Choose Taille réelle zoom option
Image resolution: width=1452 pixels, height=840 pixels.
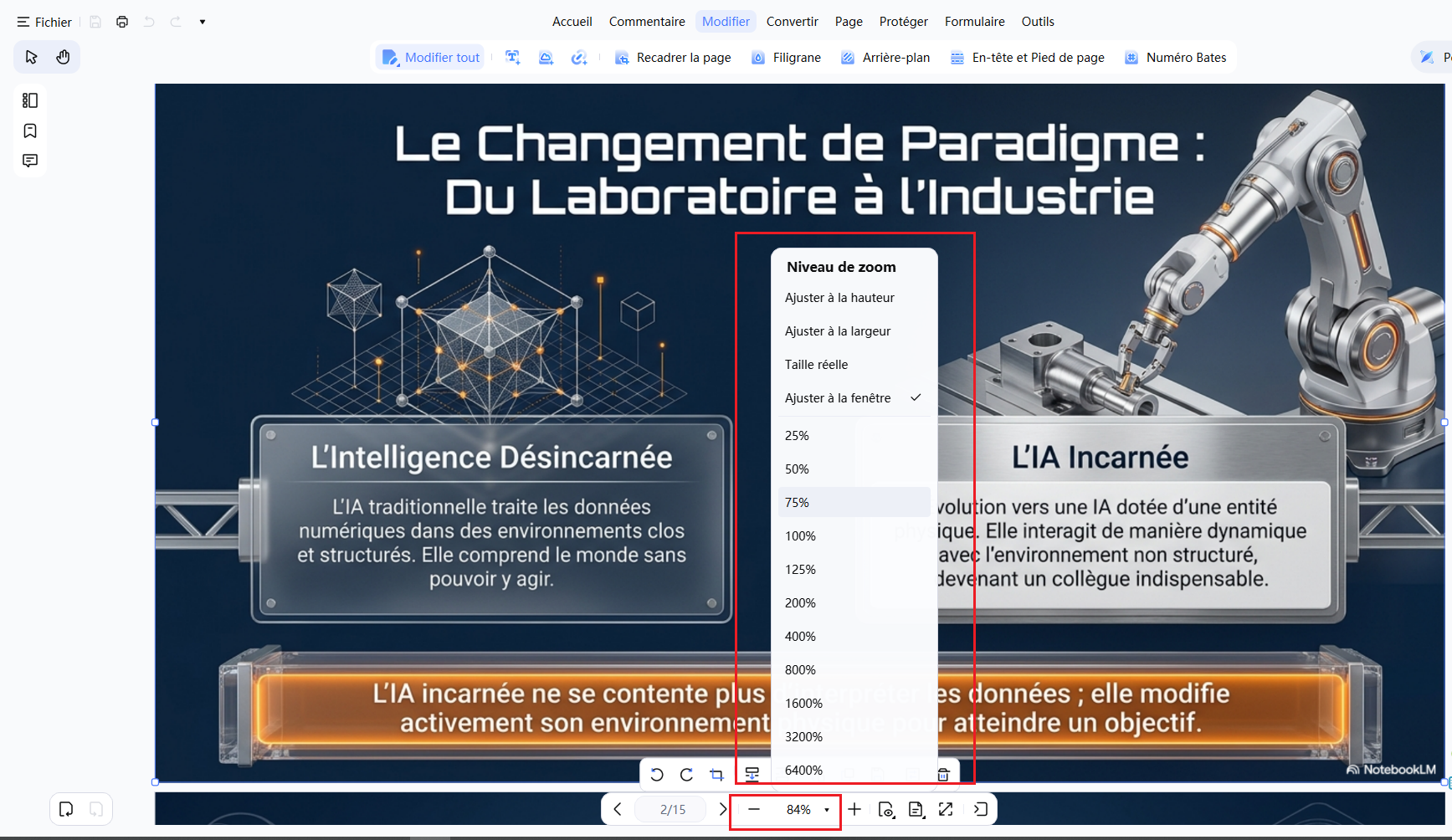(854, 365)
